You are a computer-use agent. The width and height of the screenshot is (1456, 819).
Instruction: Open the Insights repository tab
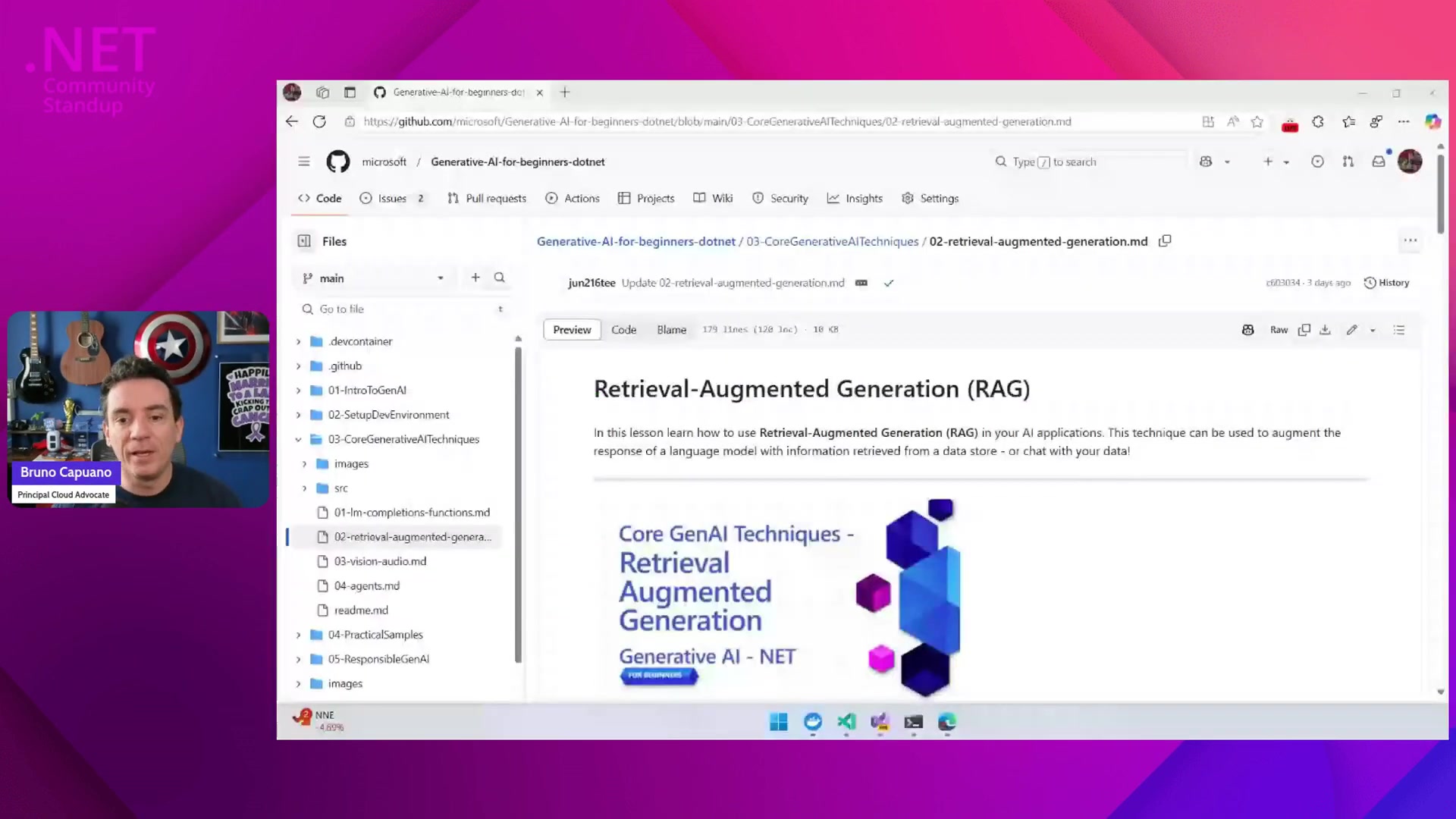coord(855,199)
